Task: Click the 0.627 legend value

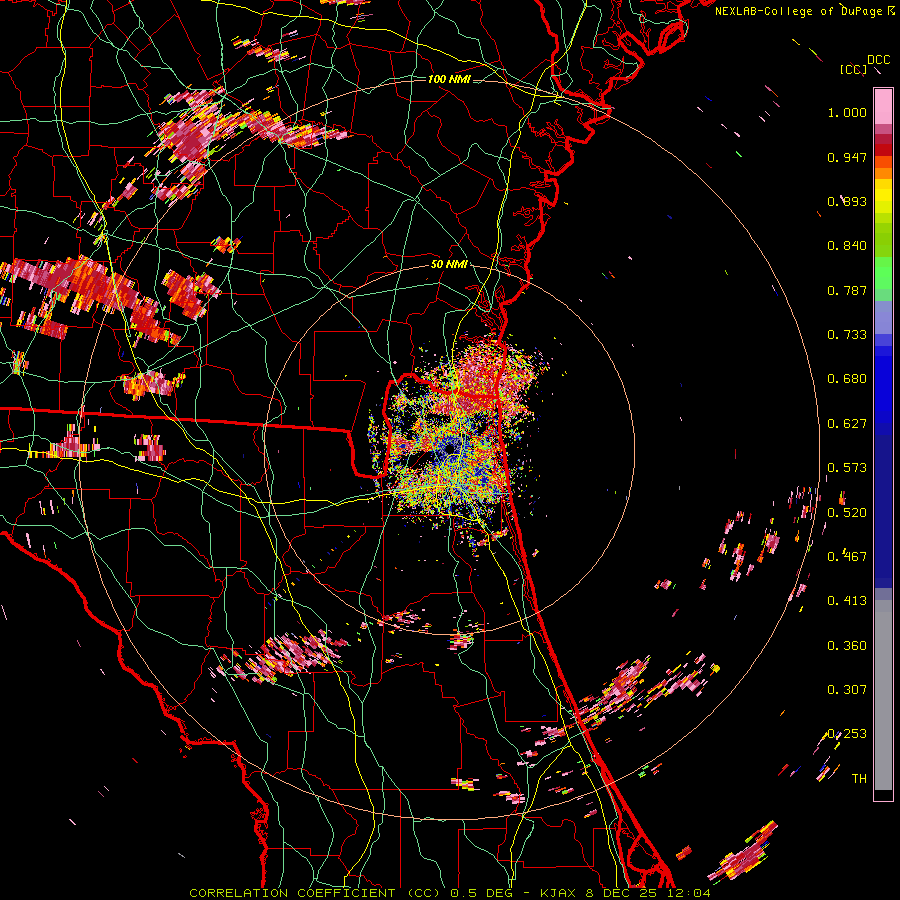Action: (847, 424)
